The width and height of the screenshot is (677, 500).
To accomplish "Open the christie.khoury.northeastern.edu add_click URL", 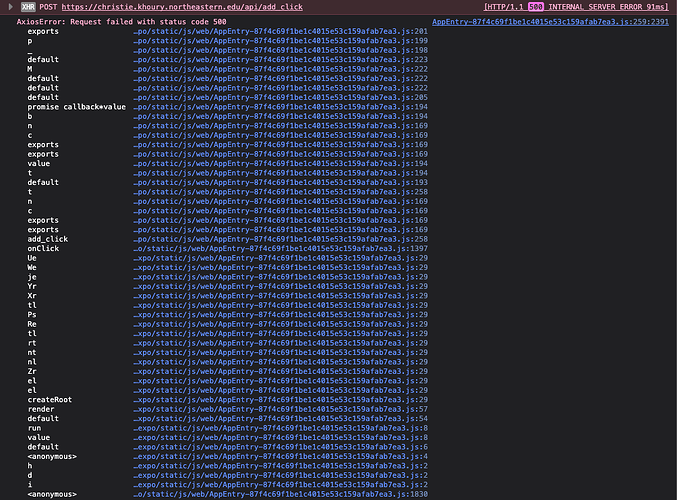I will [182, 7].
